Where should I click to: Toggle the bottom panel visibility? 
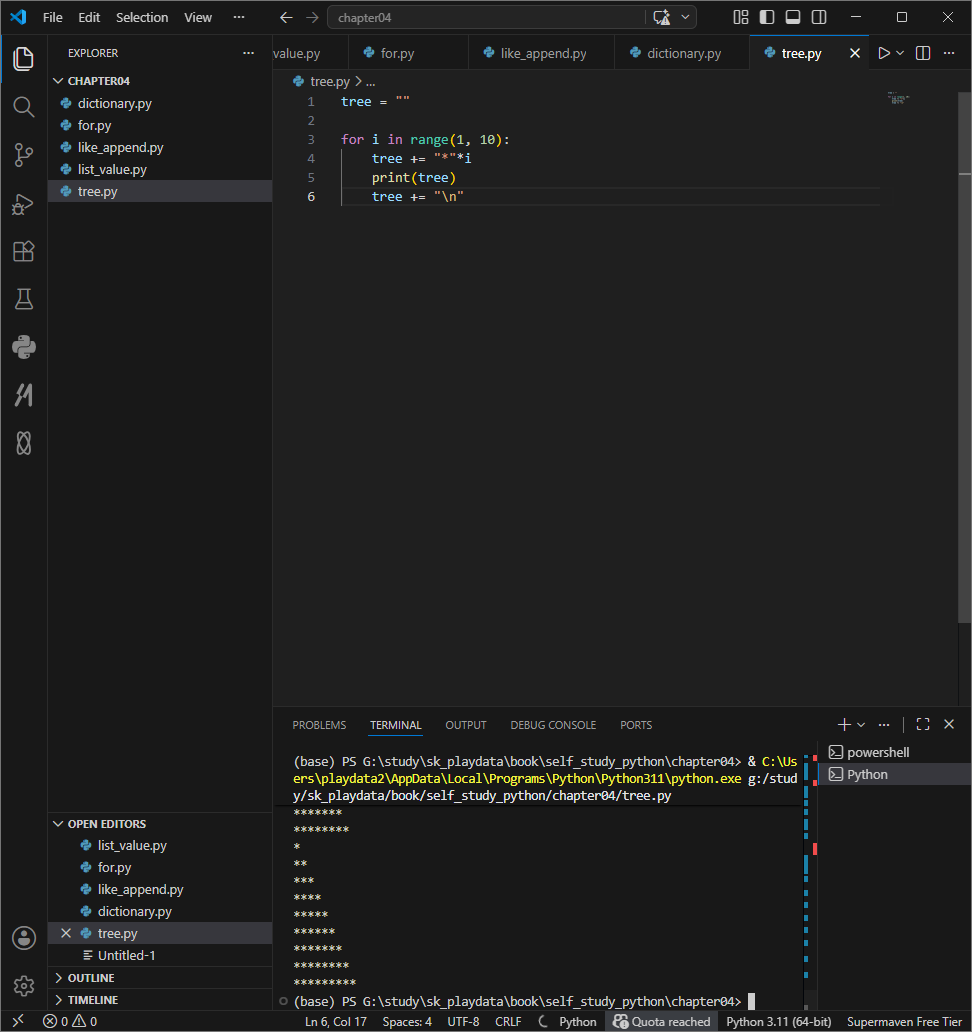[793, 17]
